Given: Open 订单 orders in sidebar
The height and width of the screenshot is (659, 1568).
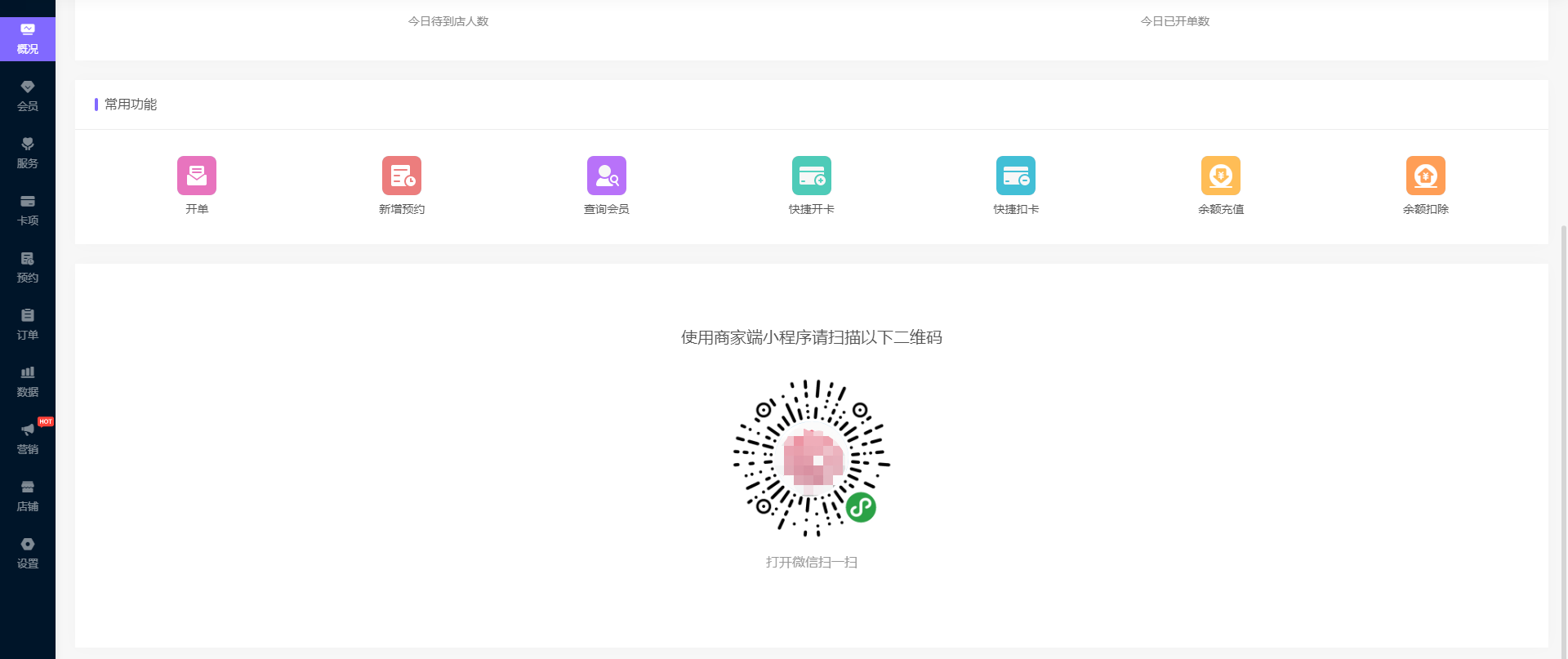Looking at the screenshot, I should [28, 324].
